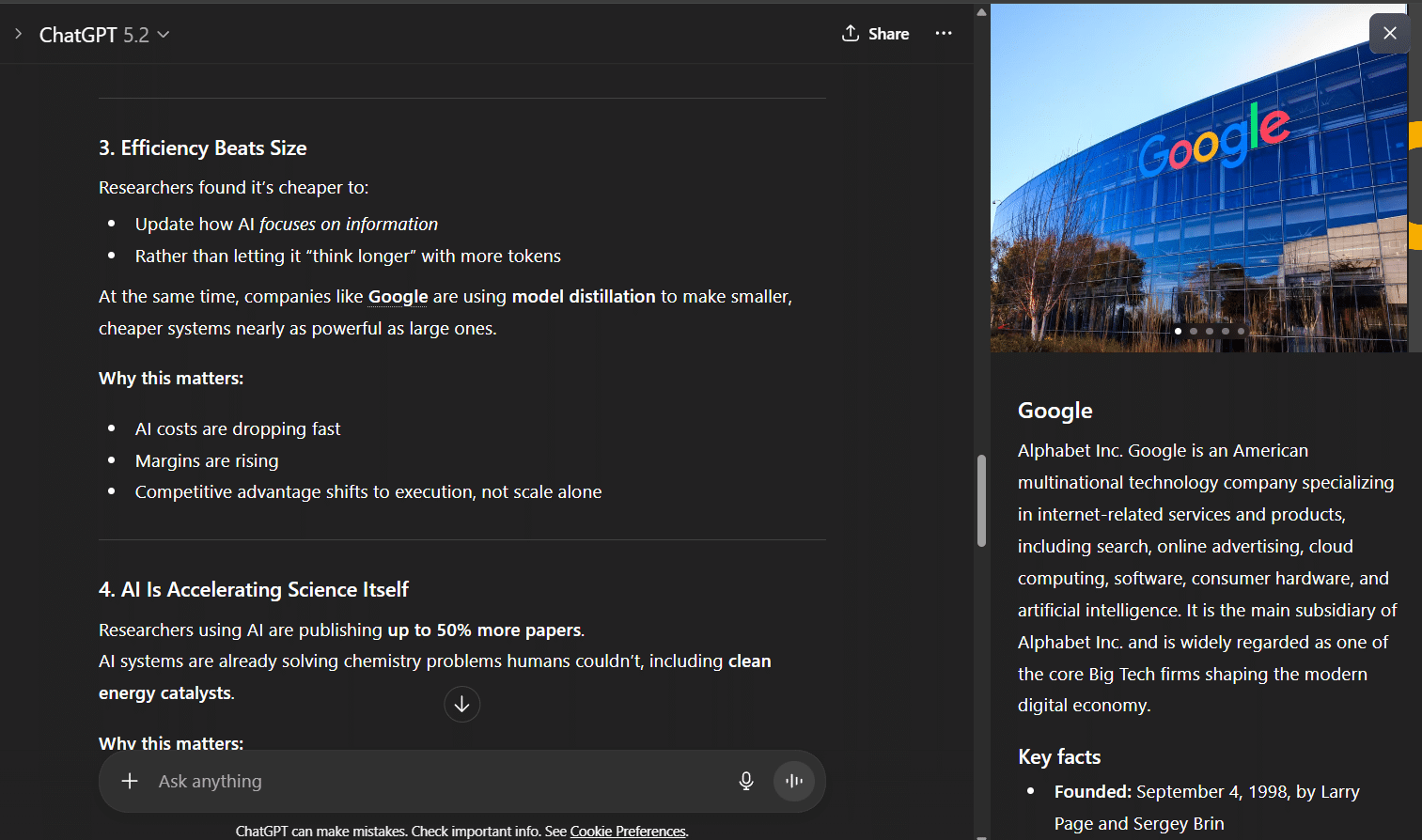
Task: Start dictation with the microphone icon
Action: point(746,781)
